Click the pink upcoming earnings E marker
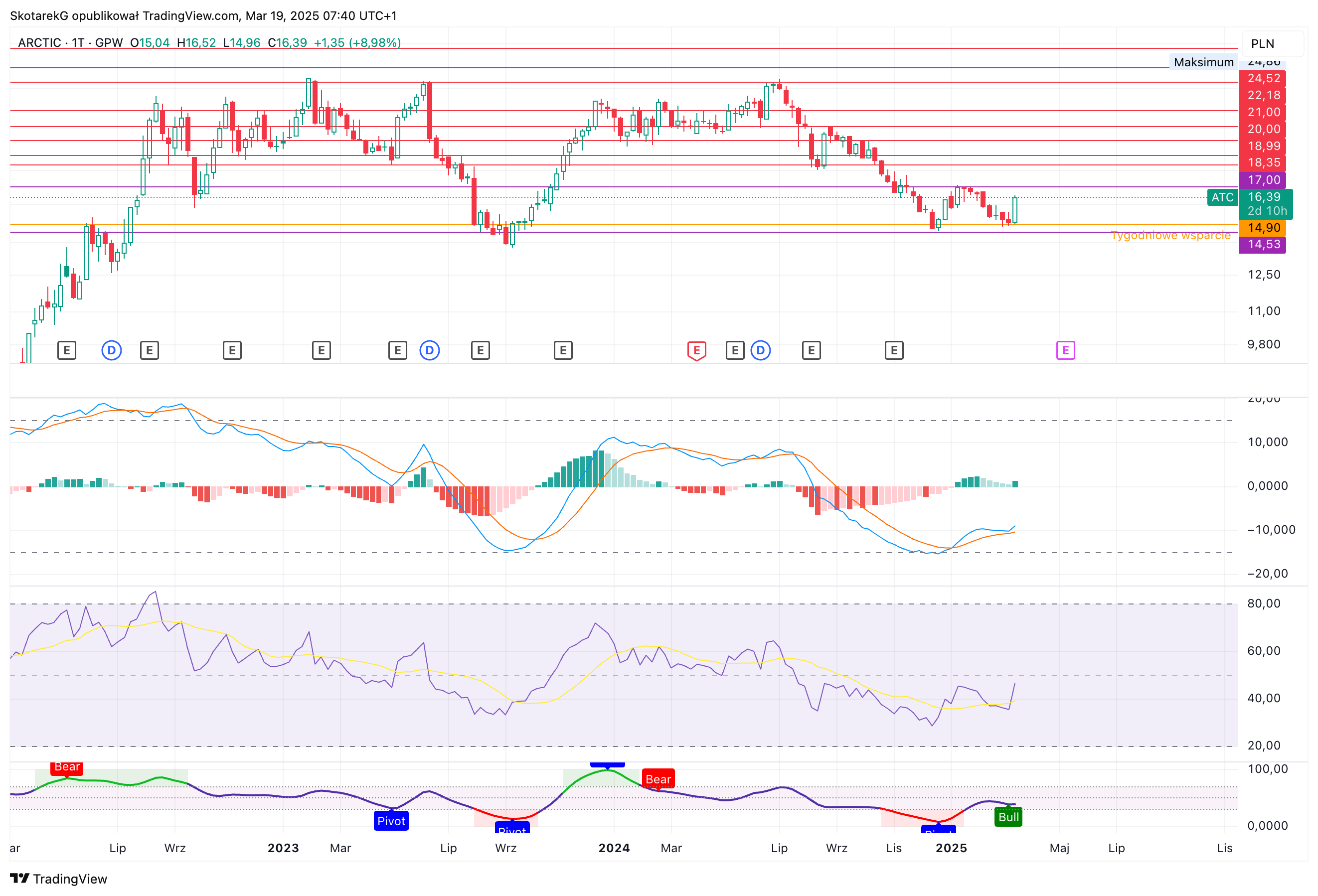The image size is (1318, 896). (x=1065, y=350)
